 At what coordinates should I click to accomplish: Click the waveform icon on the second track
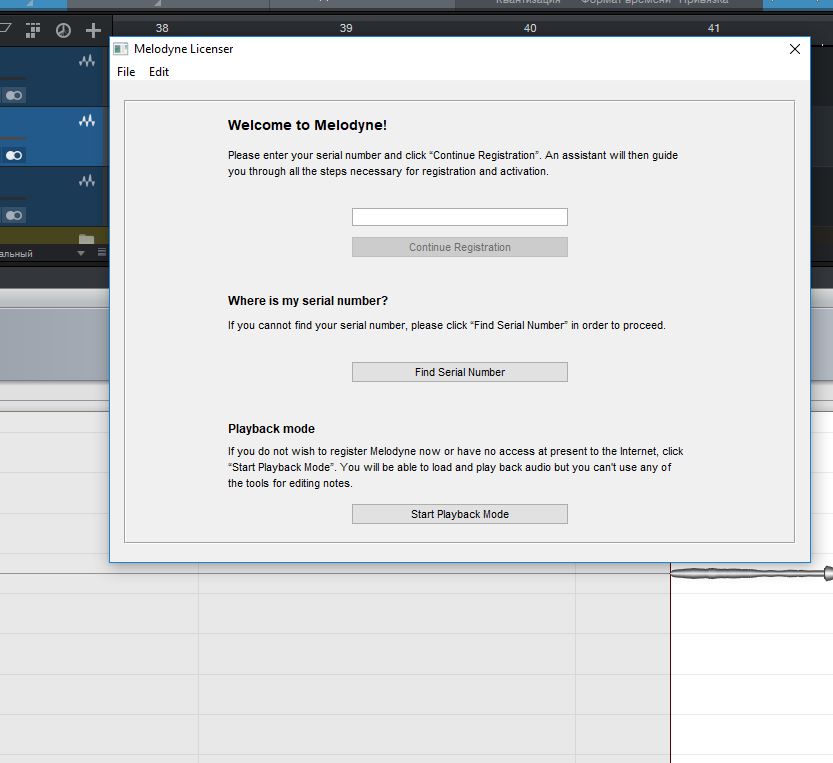87,121
